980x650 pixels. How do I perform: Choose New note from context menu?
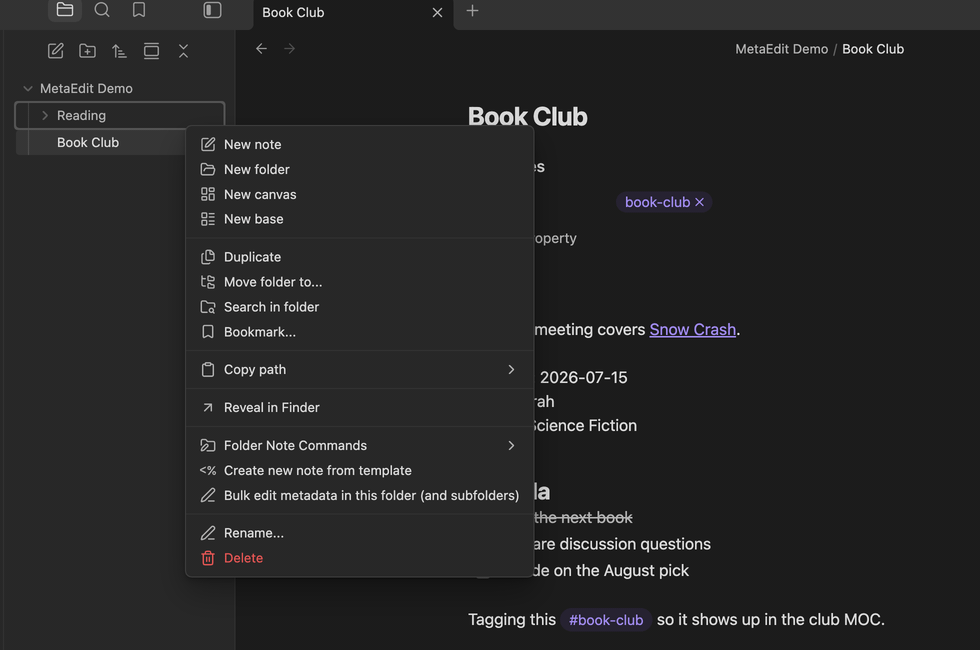coord(359,144)
